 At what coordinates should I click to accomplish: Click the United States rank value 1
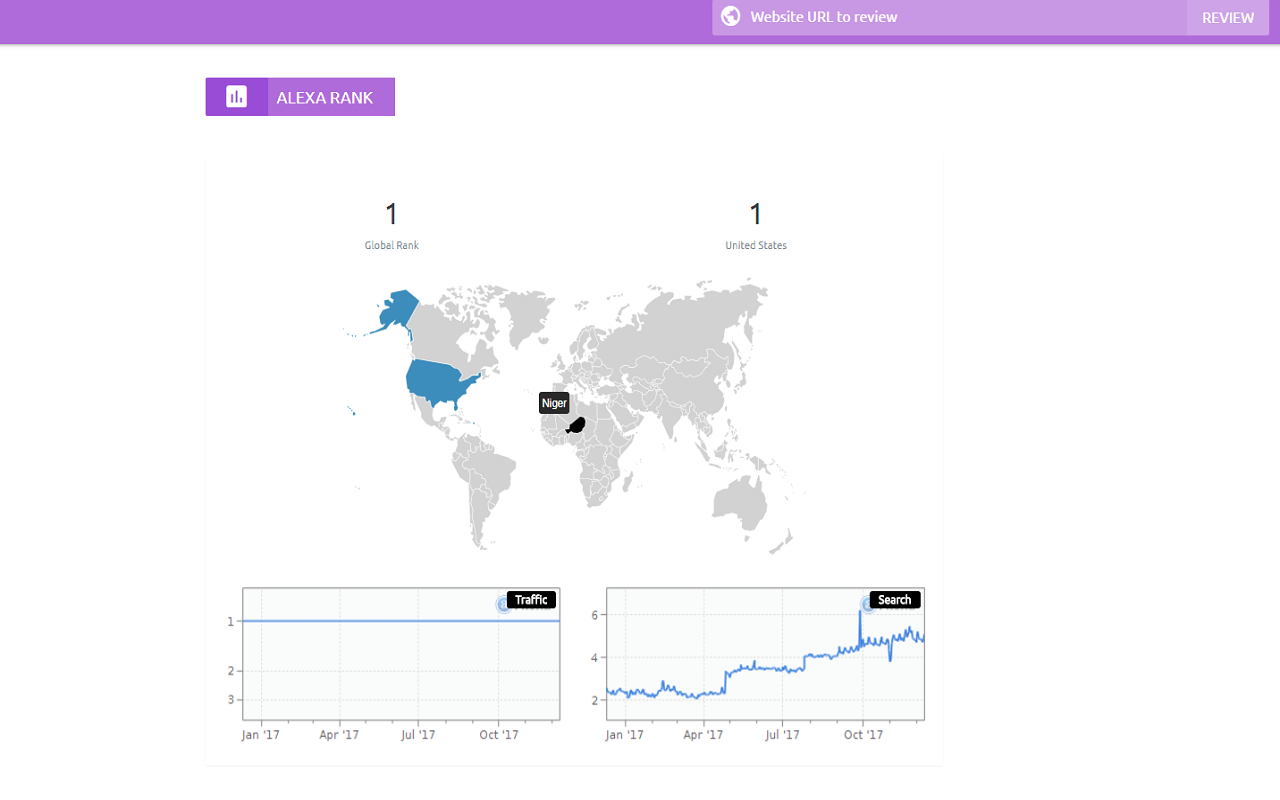(756, 214)
